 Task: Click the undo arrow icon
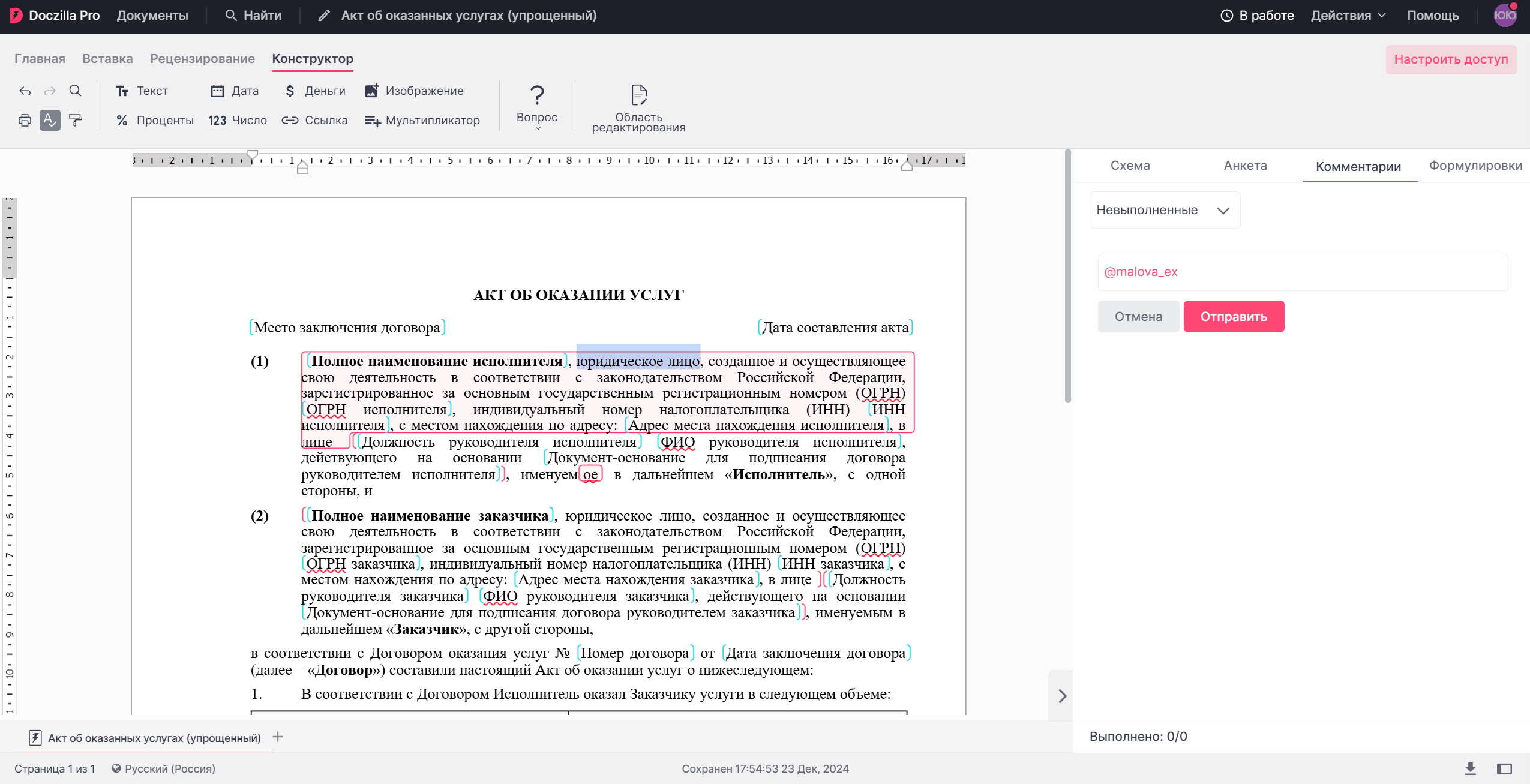[x=25, y=91]
